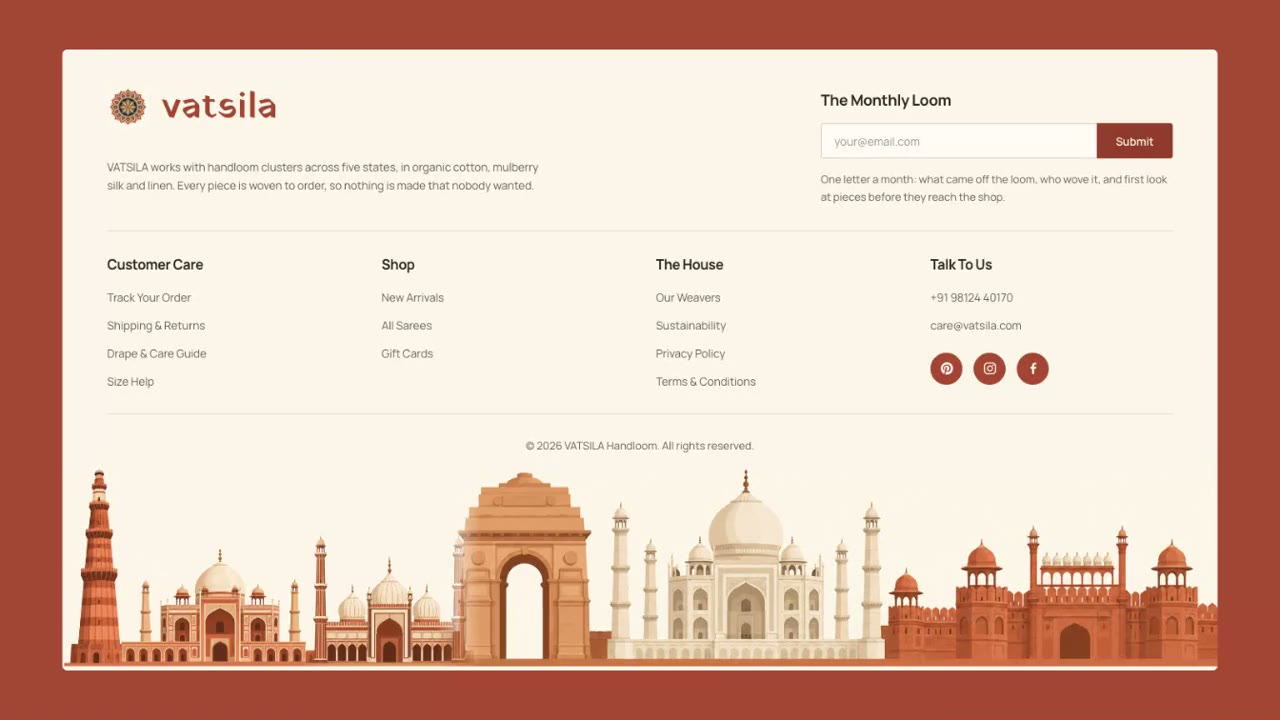
Task: Click the Shop column heading
Action: (398, 265)
